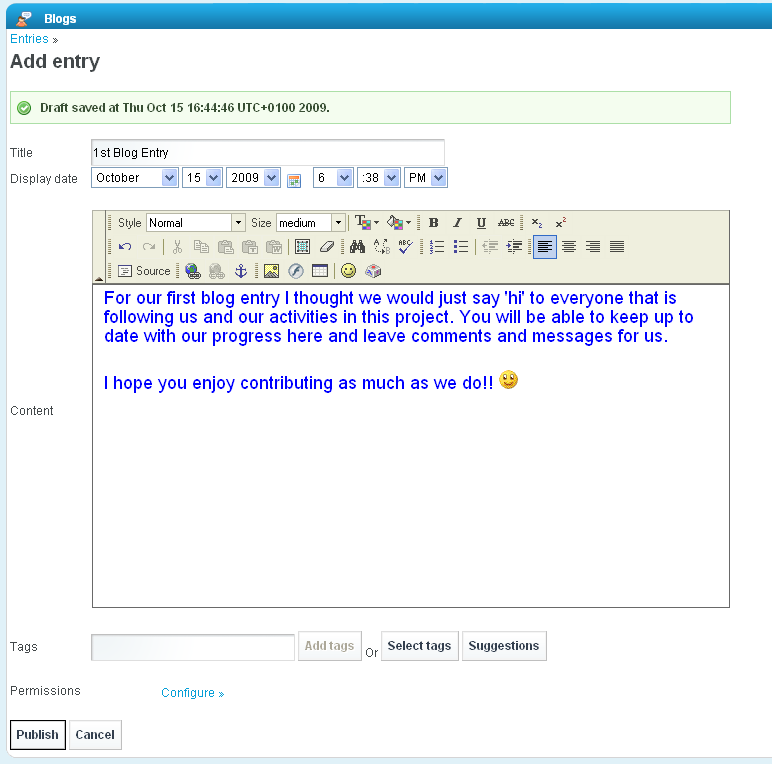Screen dimensions: 772x764
Task: Open the Configure permissions link
Action: tap(193, 693)
